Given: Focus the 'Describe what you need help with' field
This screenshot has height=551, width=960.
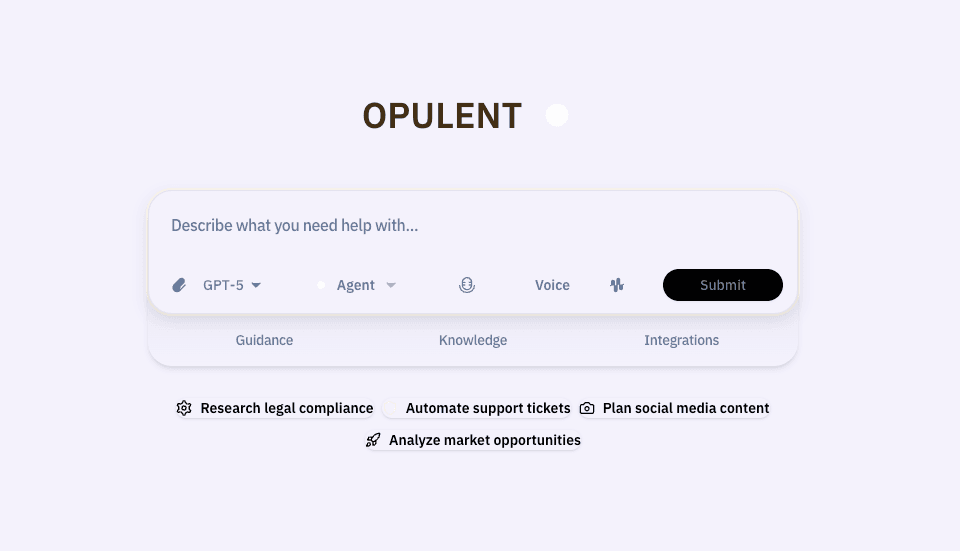Looking at the screenshot, I should [x=472, y=226].
